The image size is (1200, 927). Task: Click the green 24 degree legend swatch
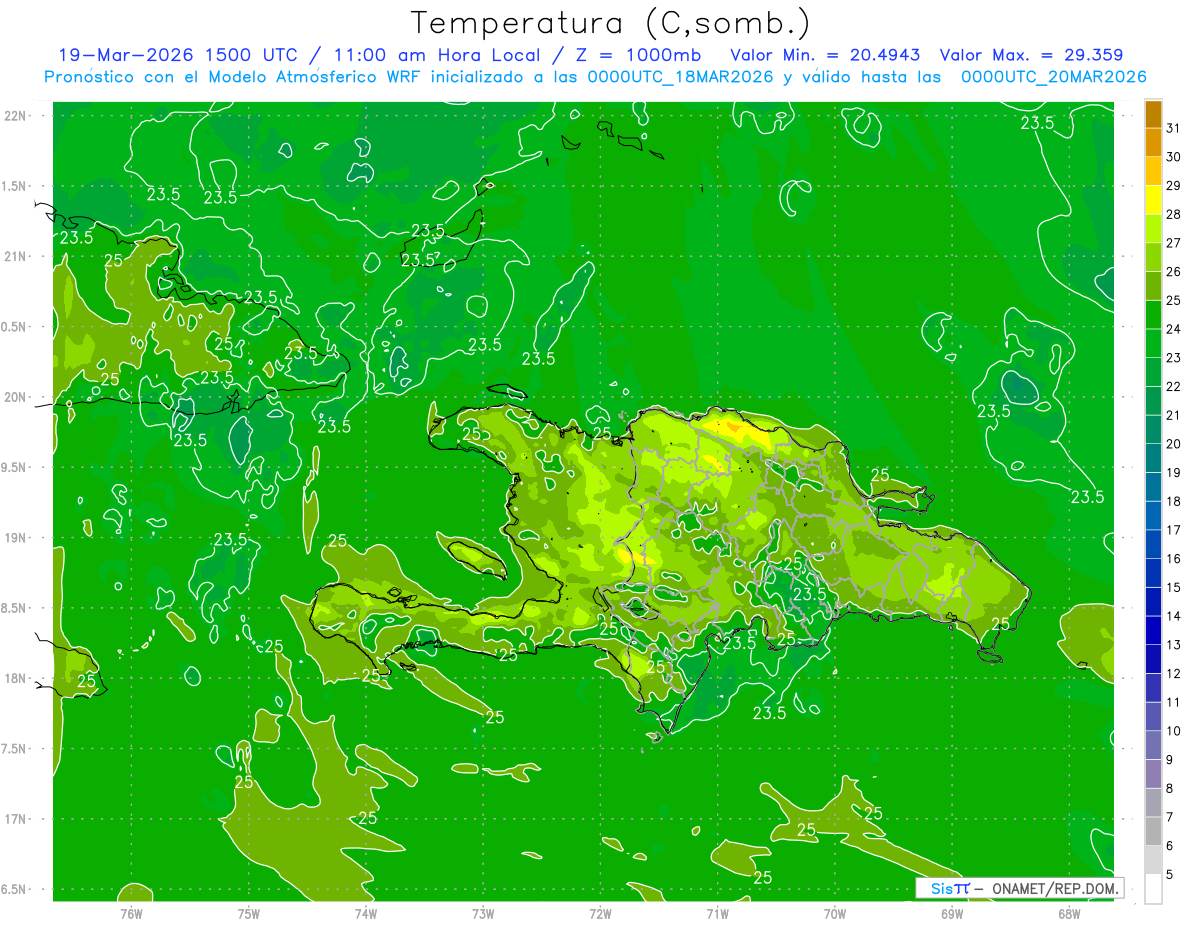1153,315
